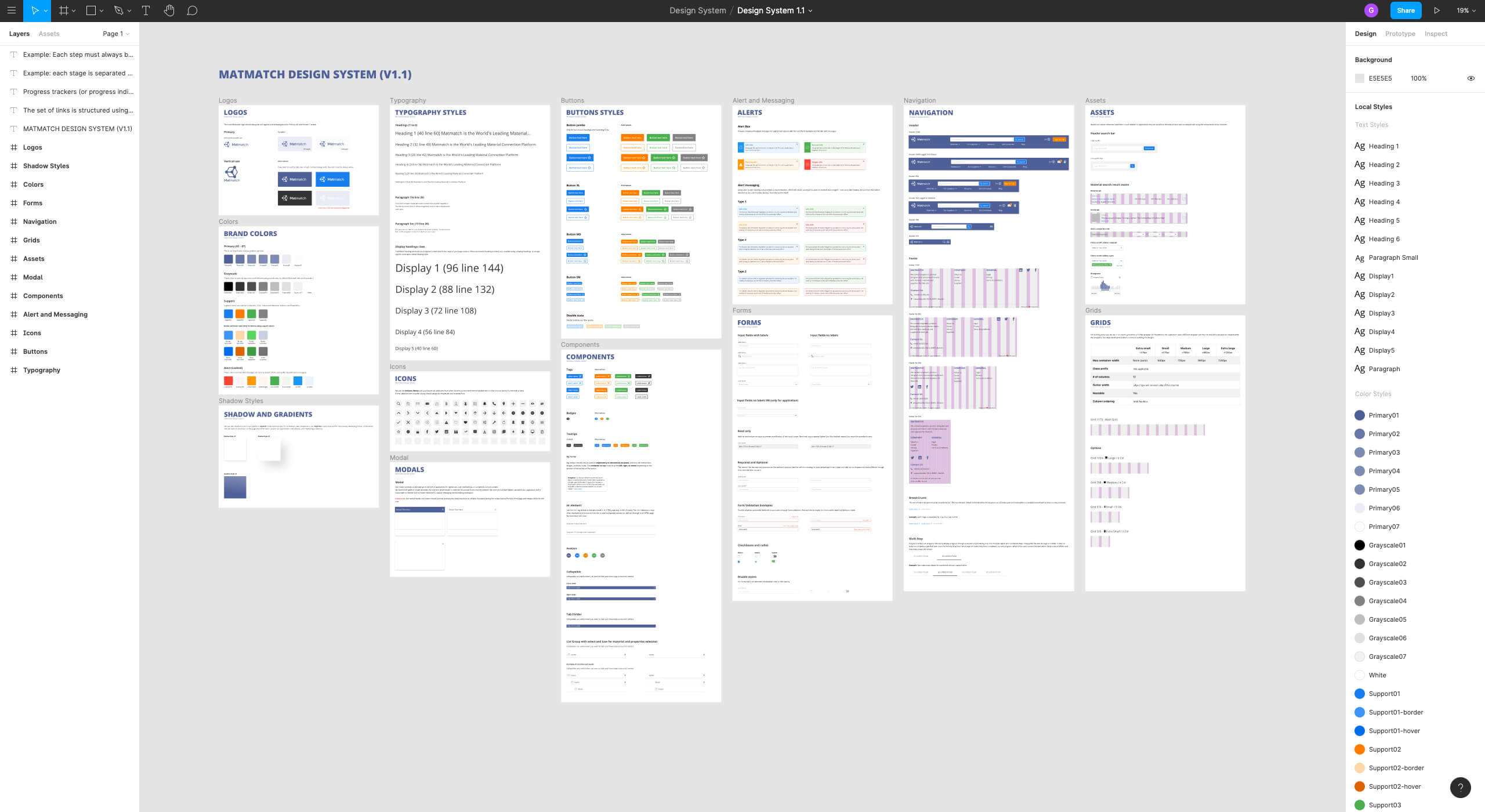This screenshot has width=1485, height=812.
Task: Select the Hand tool
Action: click(x=169, y=10)
